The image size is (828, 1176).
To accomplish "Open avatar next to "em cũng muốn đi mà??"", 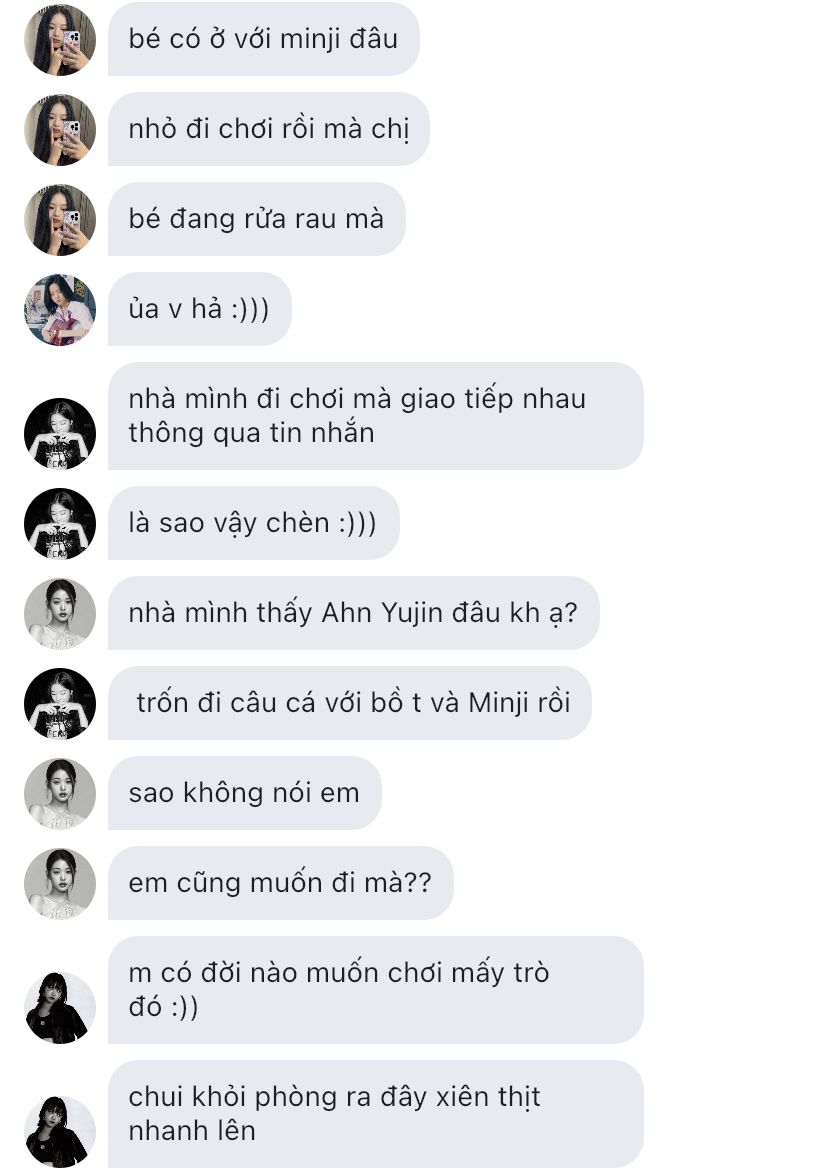I will pyautogui.click(x=60, y=884).
